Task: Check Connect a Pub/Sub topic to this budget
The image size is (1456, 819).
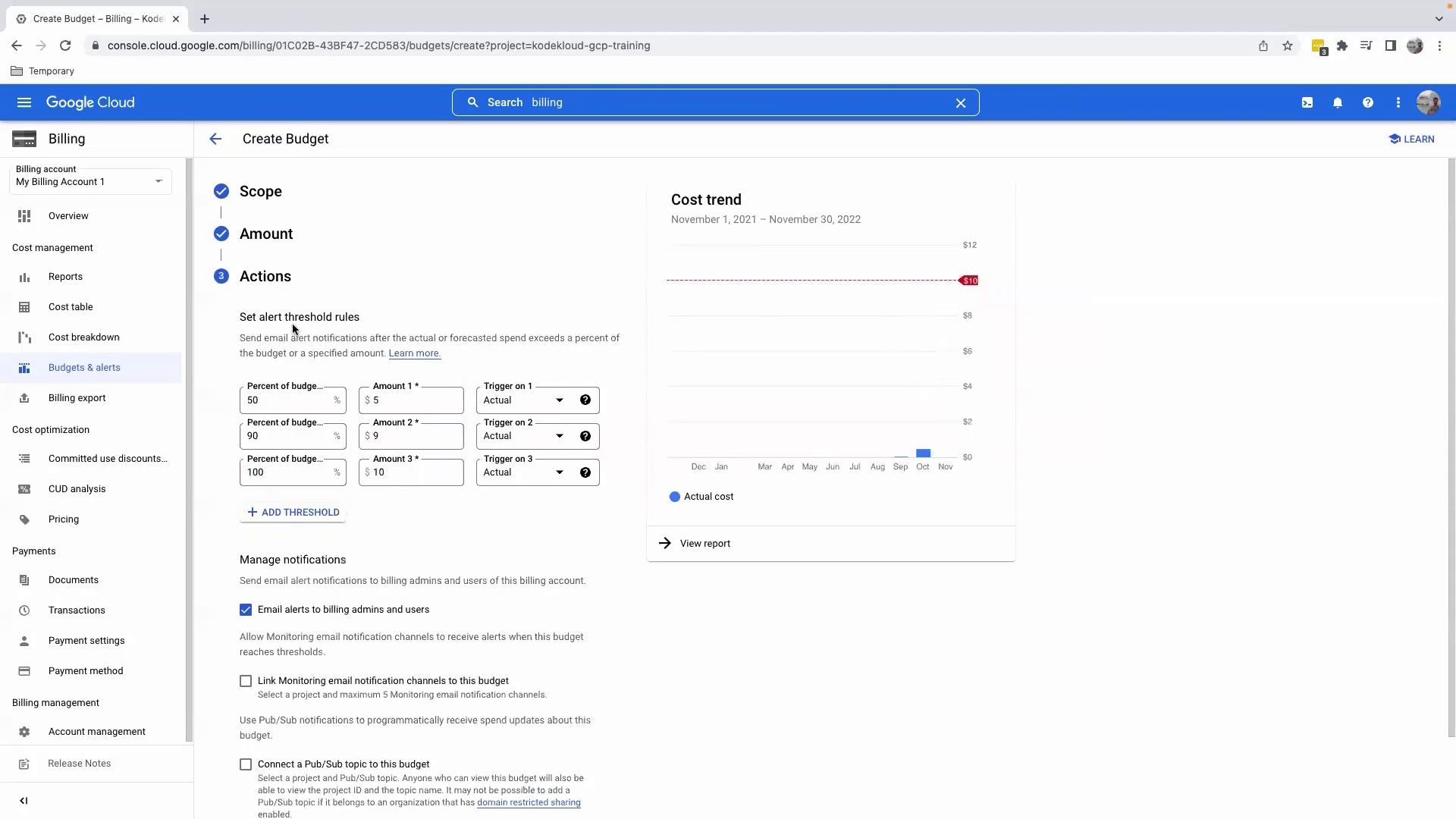Action: coord(246,764)
